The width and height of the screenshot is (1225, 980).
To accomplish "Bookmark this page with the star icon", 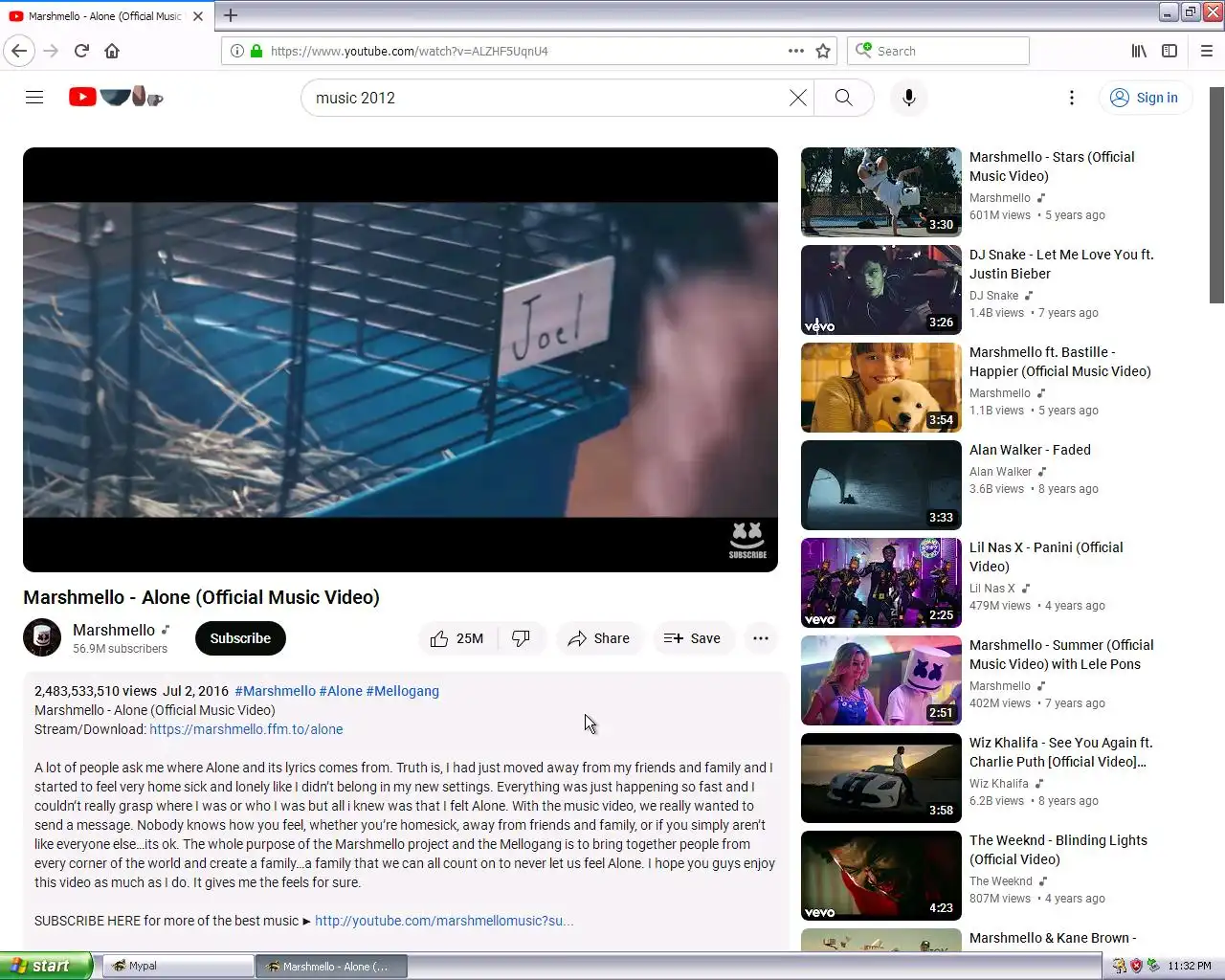I will tap(823, 51).
